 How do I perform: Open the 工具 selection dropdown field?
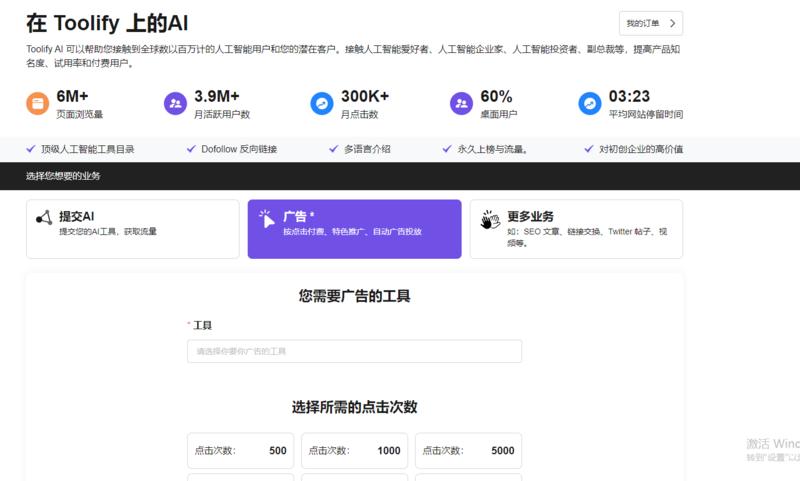pos(355,351)
